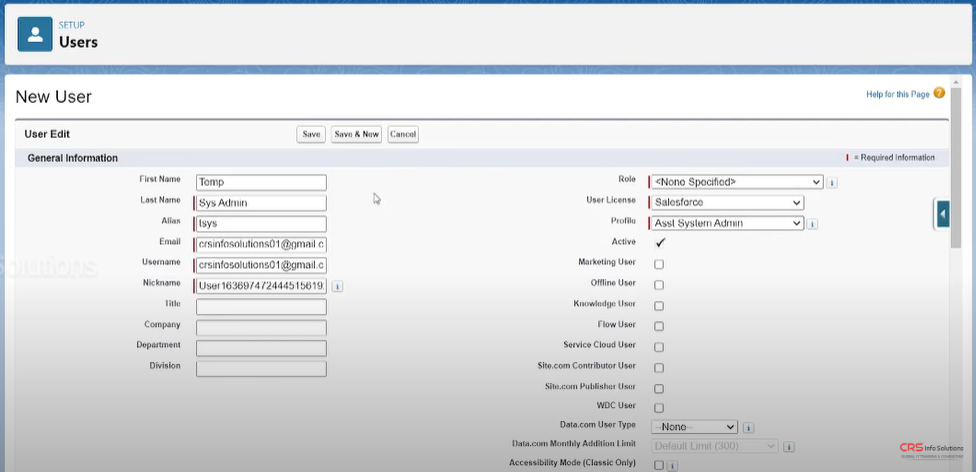Screen dimensions: 976x472
Task: Click info icon beside Data.com Monthly Addition Limit
Action: coord(789,447)
